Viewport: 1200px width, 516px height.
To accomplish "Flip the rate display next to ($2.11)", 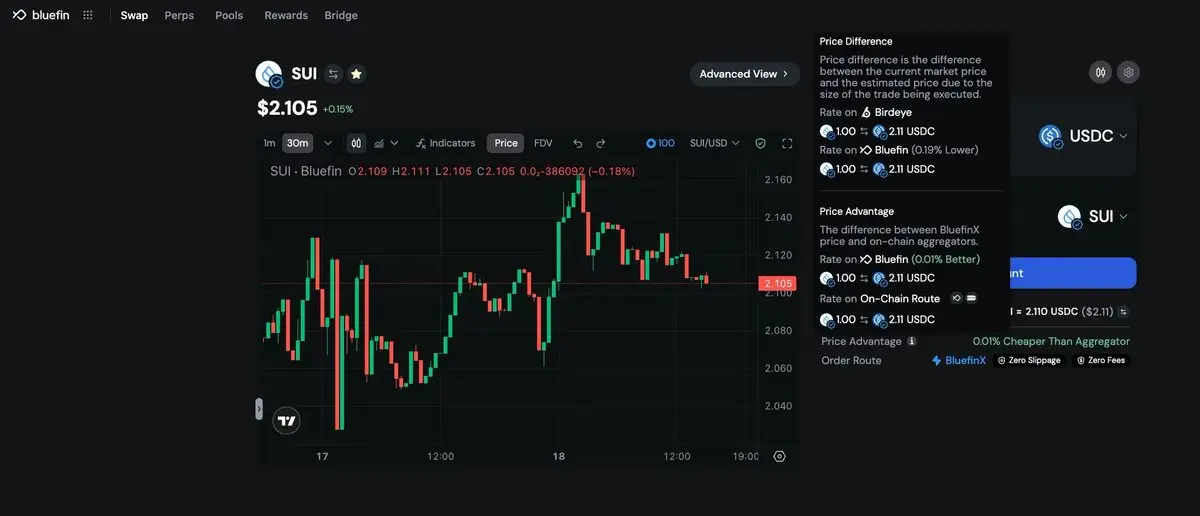I will (1123, 312).
